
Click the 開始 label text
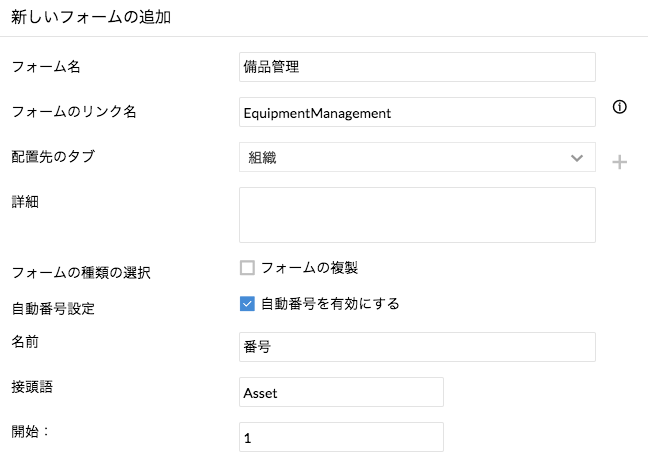tap(30, 431)
